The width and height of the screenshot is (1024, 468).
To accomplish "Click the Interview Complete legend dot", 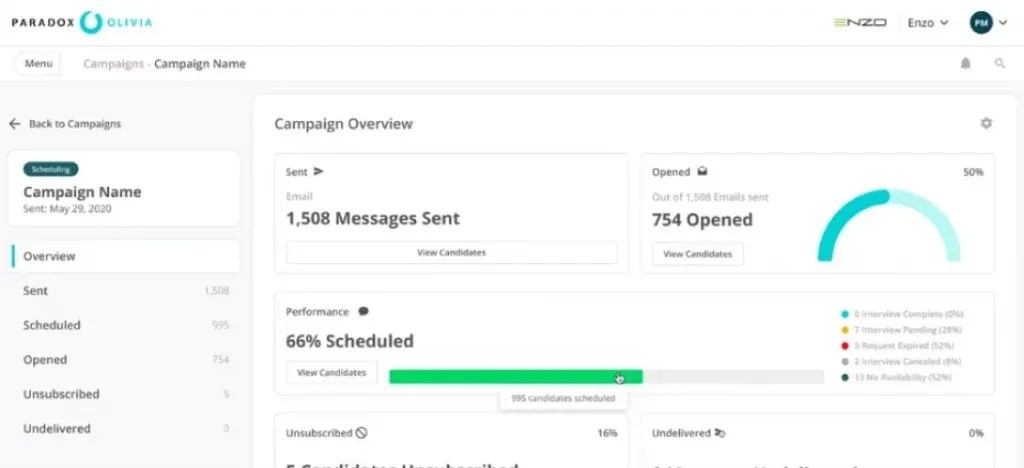I will pyautogui.click(x=845, y=314).
